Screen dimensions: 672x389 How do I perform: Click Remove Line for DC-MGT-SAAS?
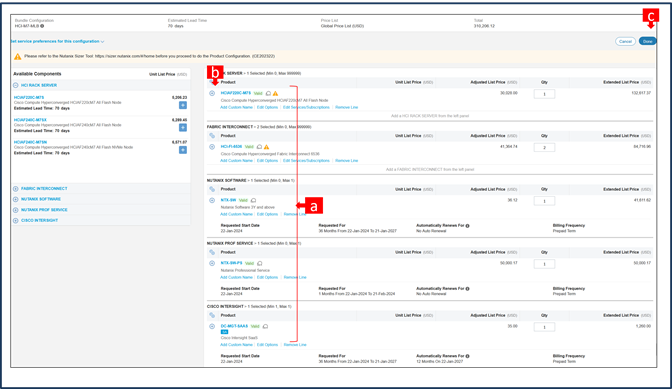295,345
